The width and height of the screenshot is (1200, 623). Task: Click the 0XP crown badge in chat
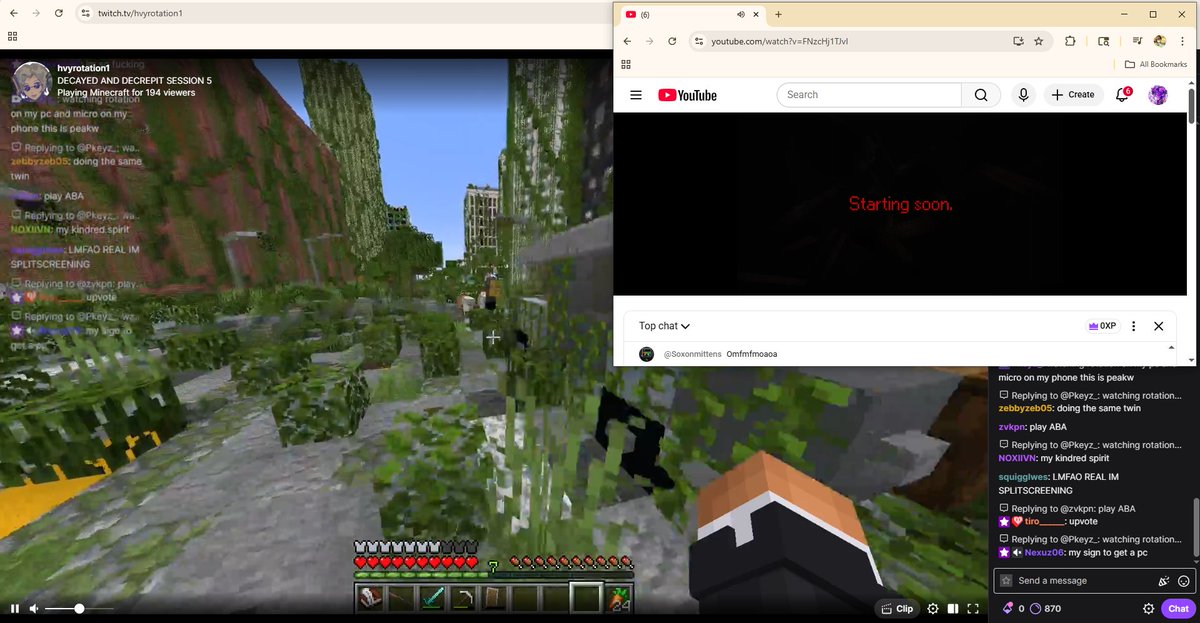coord(1101,326)
